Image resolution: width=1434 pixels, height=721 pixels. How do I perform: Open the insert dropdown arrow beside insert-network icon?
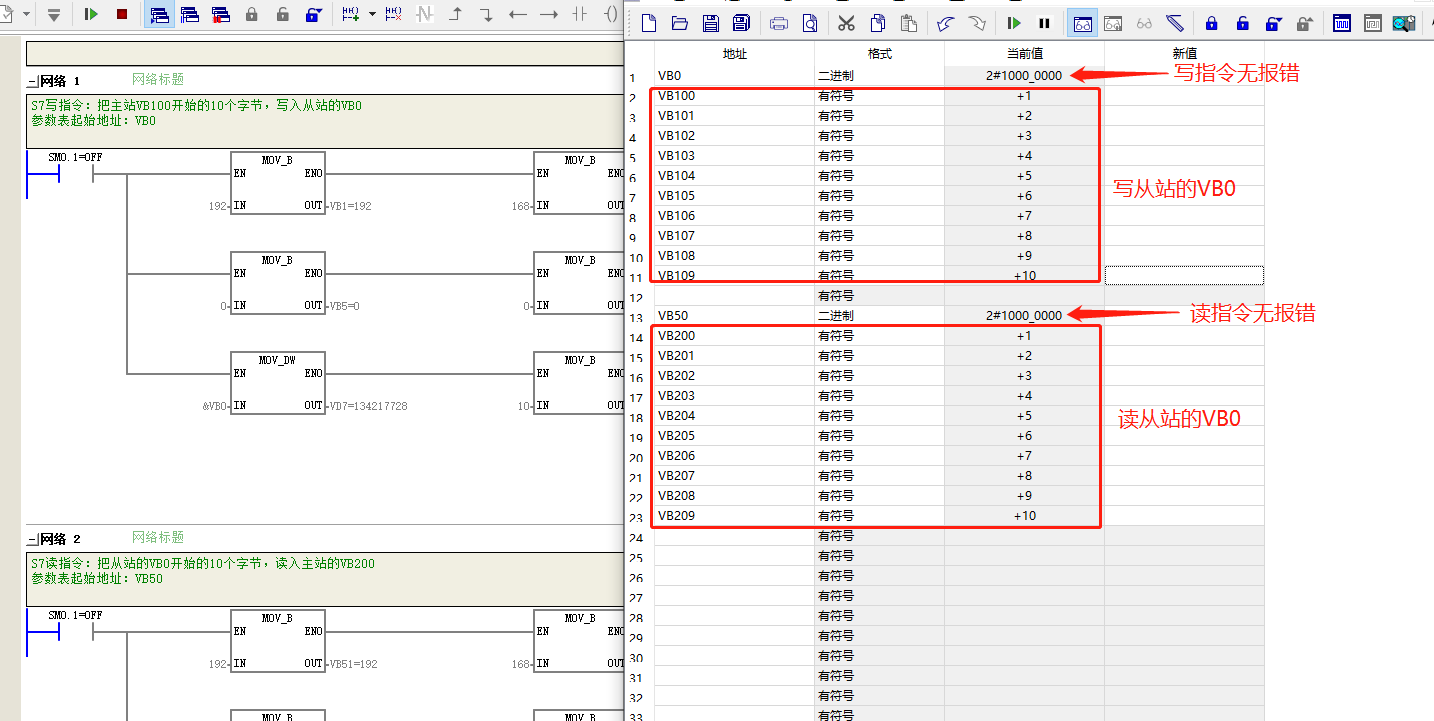point(372,14)
